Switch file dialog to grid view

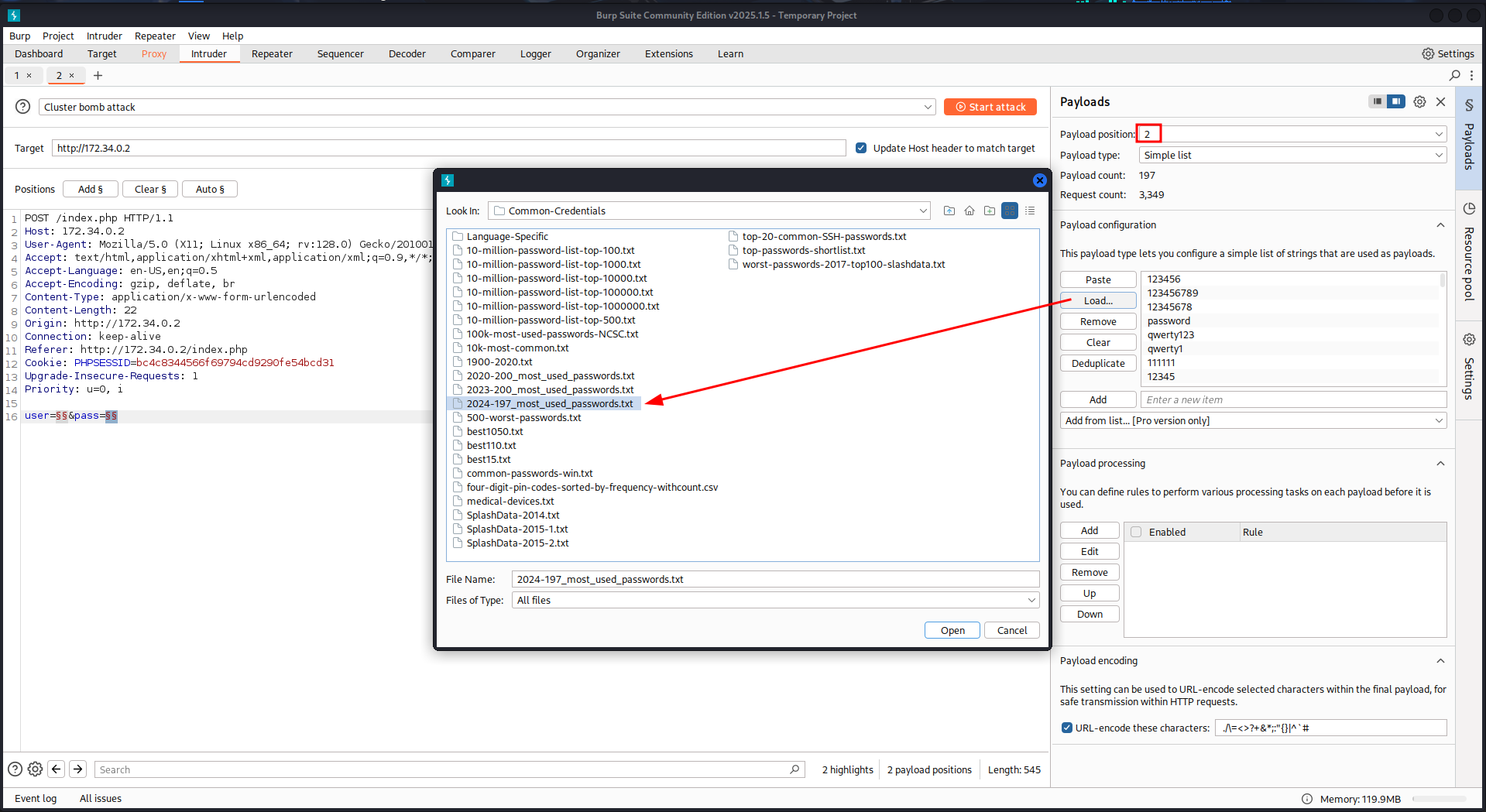[1010, 211]
